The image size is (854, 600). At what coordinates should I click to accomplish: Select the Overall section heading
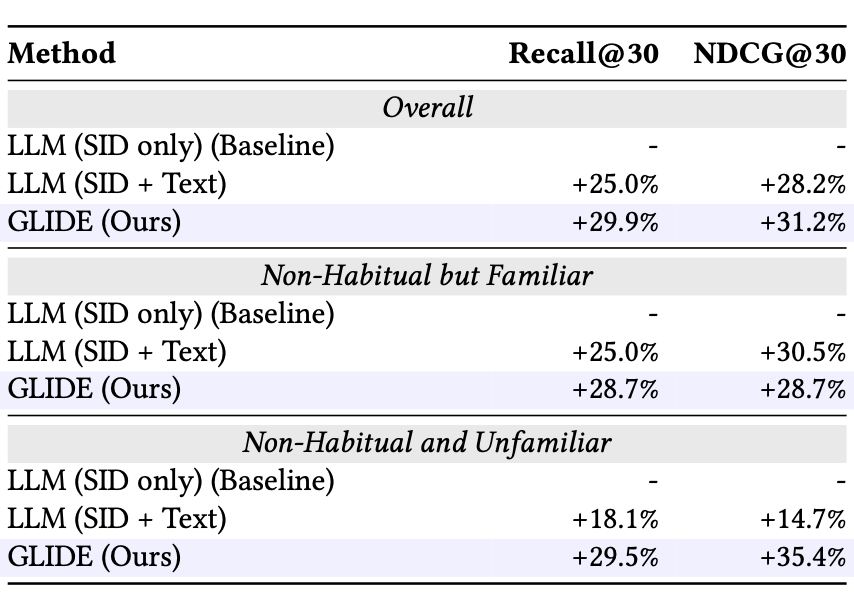click(x=427, y=108)
